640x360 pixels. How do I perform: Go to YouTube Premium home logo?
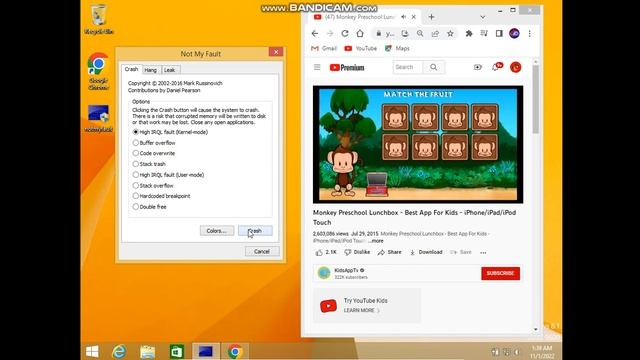(x=347, y=67)
